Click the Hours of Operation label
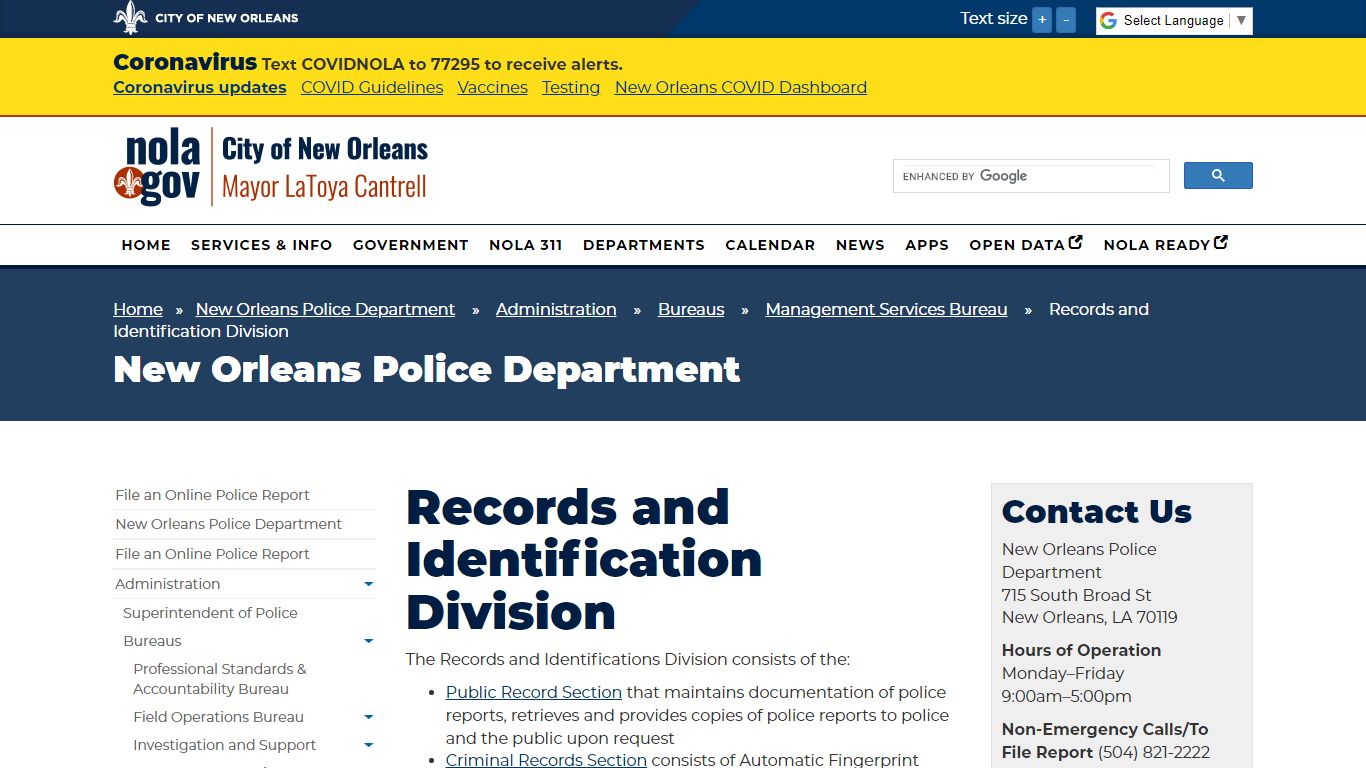The height and width of the screenshot is (768, 1366). coord(1081,650)
